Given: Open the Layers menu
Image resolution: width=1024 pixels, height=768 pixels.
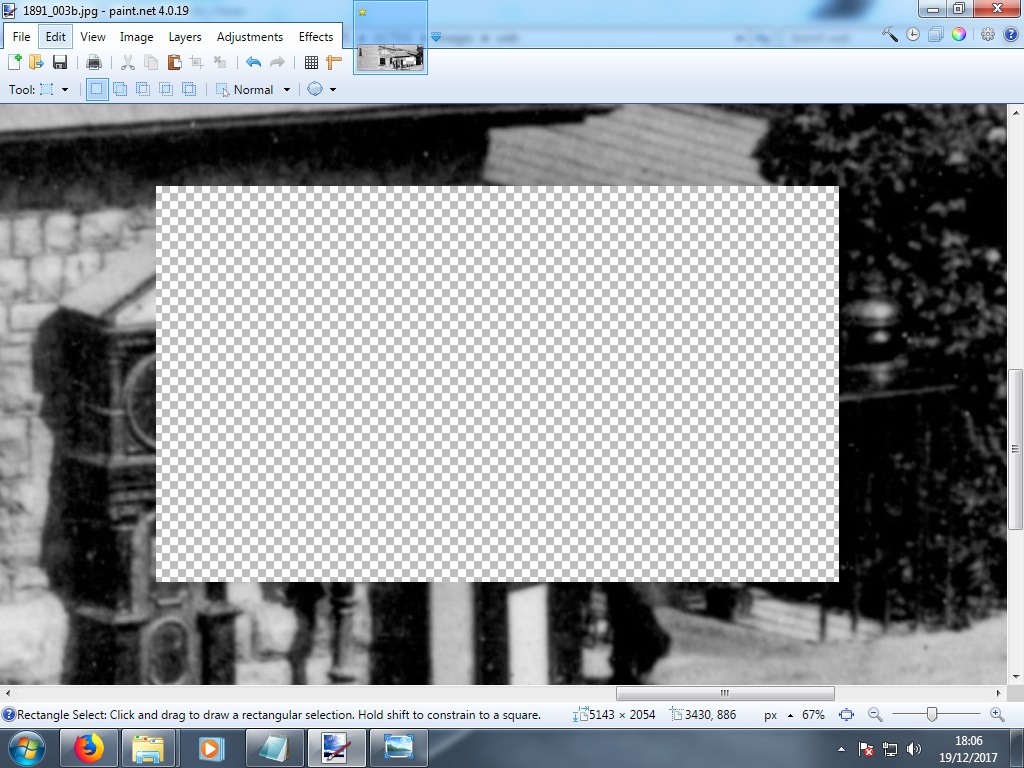Looking at the screenshot, I should [184, 36].
